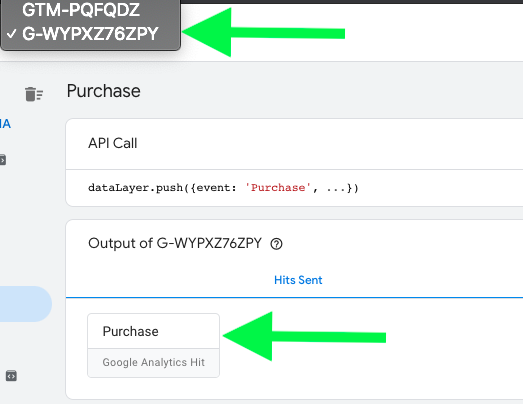The image size is (523, 404).
Task: Click the partially visible sidebar icon near API Call
Action: click(3, 160)
